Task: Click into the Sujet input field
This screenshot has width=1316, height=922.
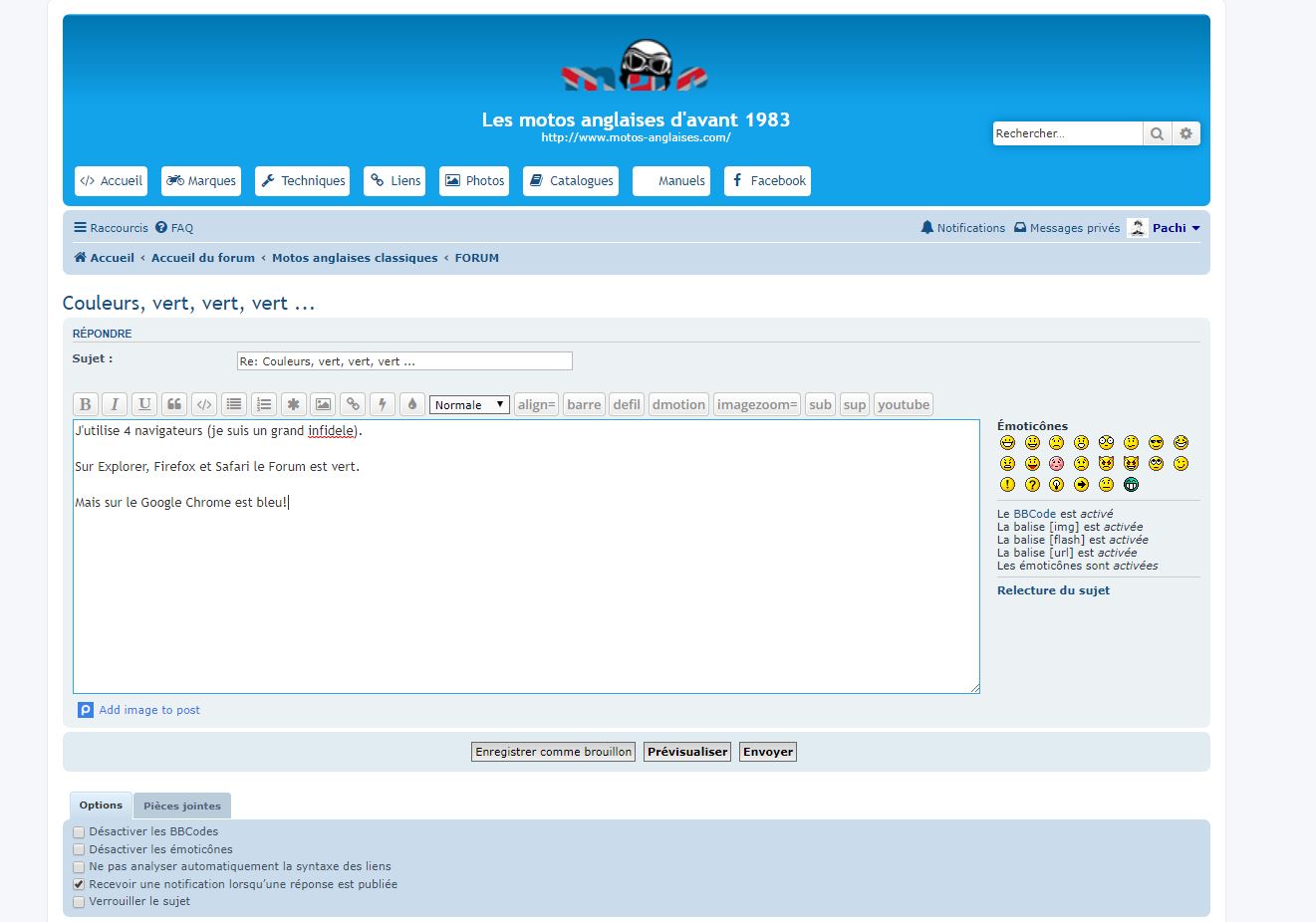Action: 404,361
